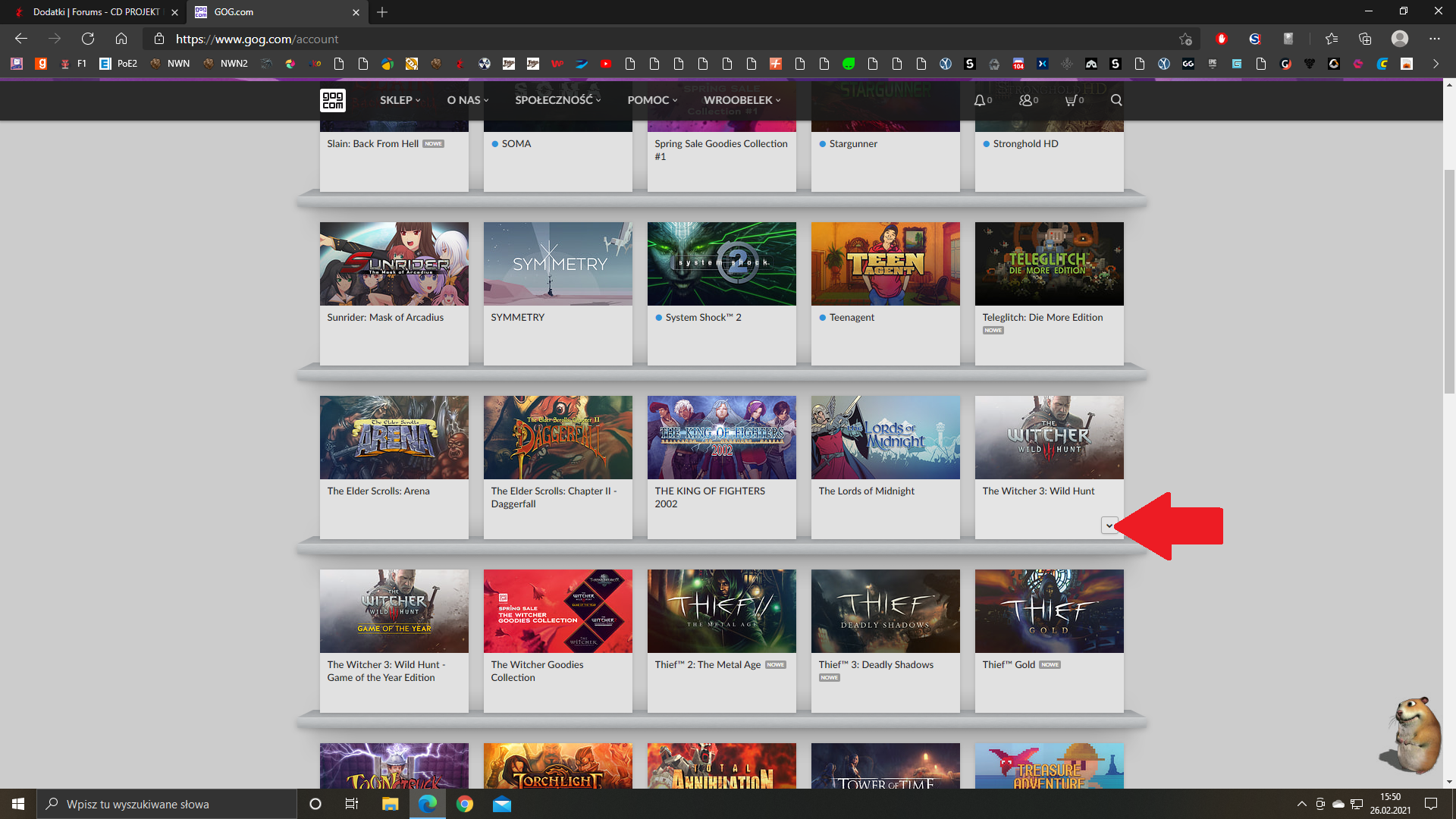Open Thief 2: The Metal Age title
Viewport: 1456px width, 819px height.
(708, 664)
